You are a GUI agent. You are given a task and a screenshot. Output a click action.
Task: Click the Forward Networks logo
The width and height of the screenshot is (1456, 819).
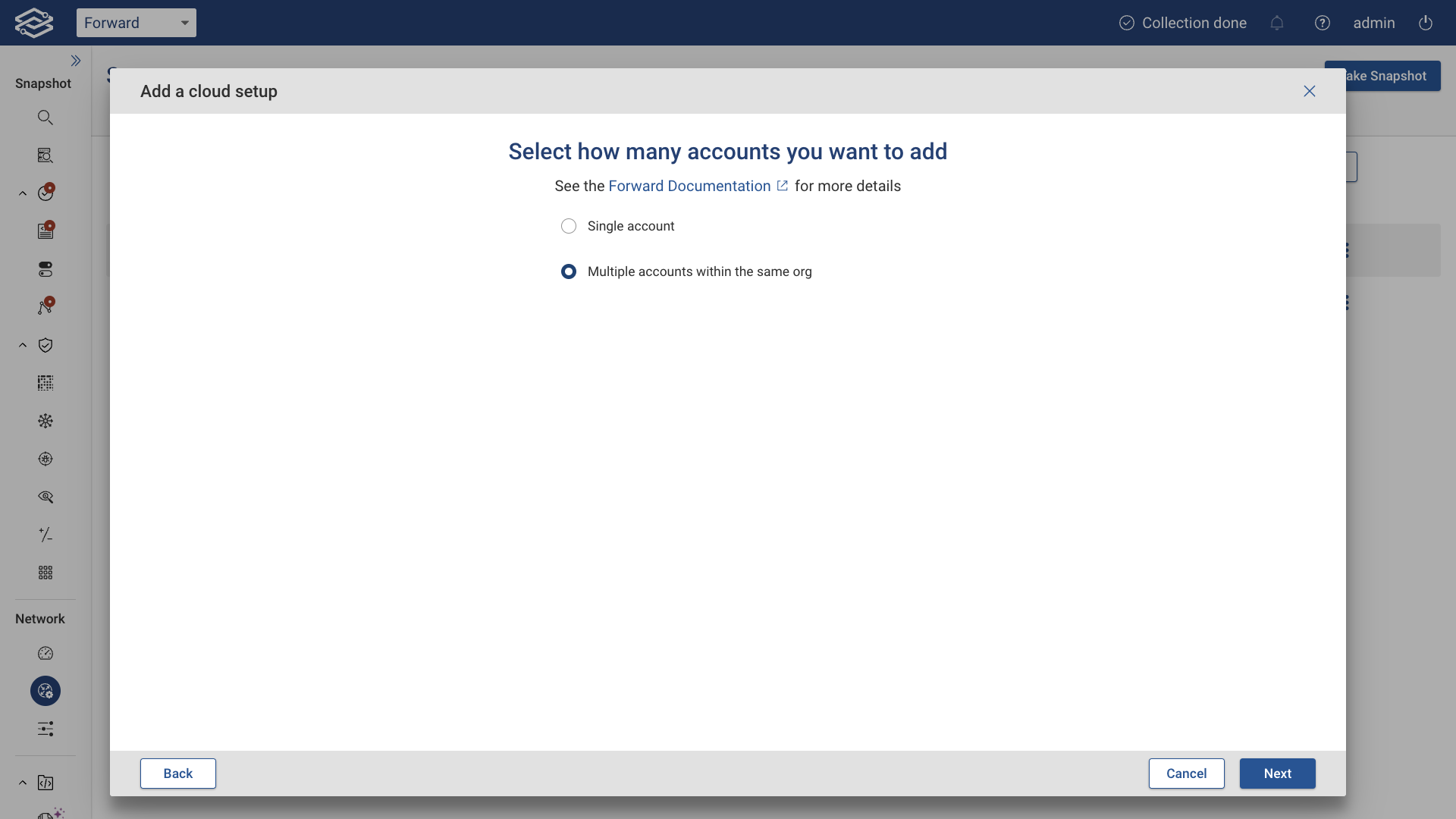click(x=33, y=22)
